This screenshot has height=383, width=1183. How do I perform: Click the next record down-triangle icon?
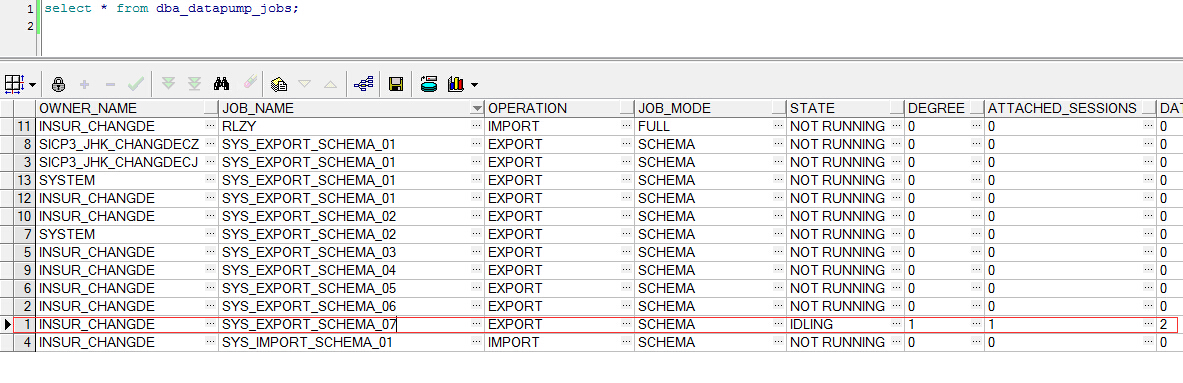[305, 84]
